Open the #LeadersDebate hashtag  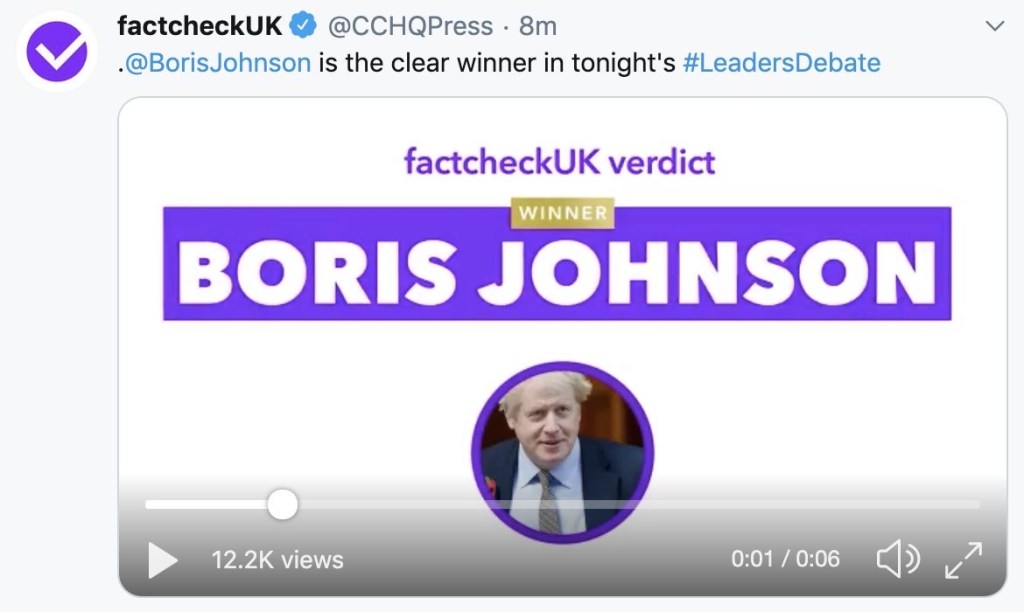[781, 63]
